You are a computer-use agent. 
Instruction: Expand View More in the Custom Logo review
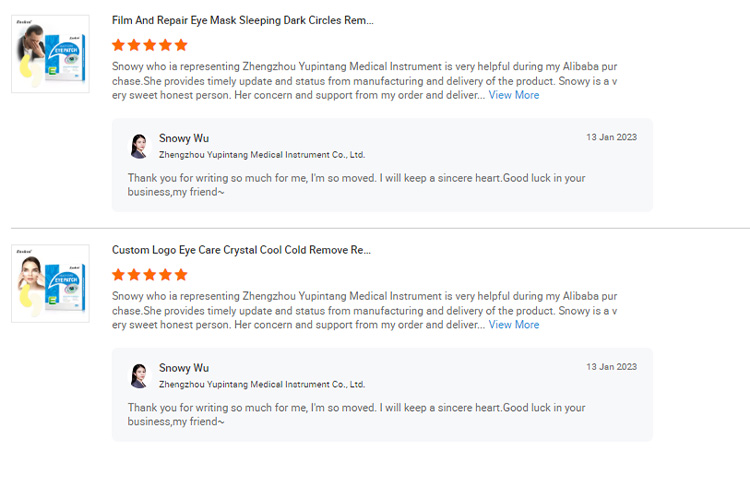[x=513, y=325]
